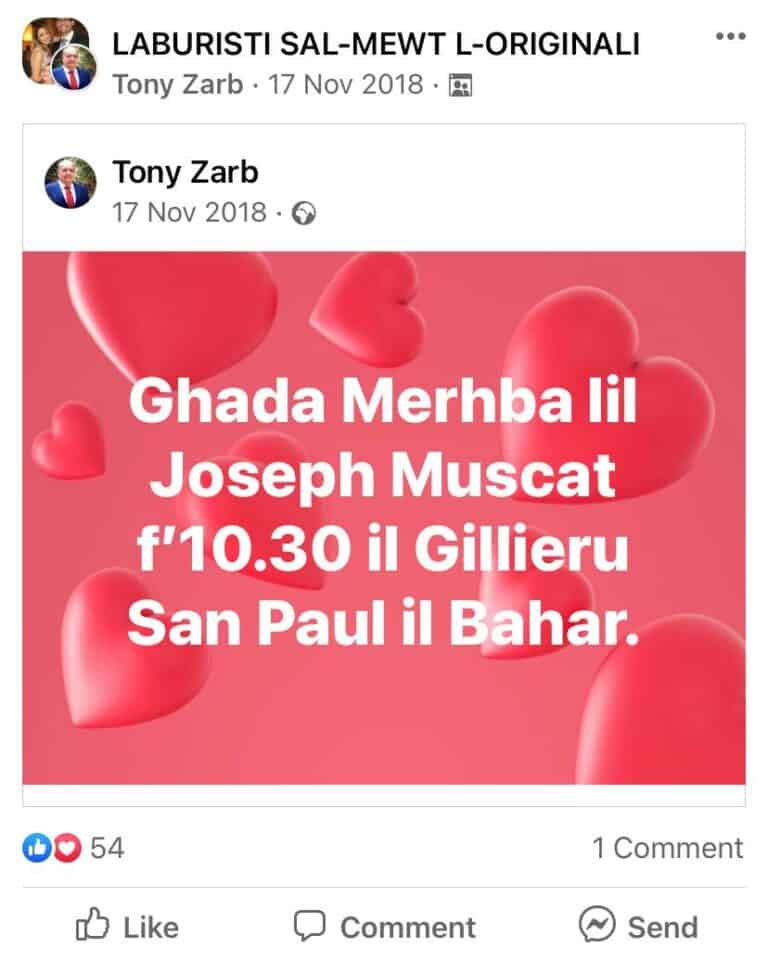Click the 17 Nov 2018 group post timestamp

pyautogui.click(x=346, y=85)
